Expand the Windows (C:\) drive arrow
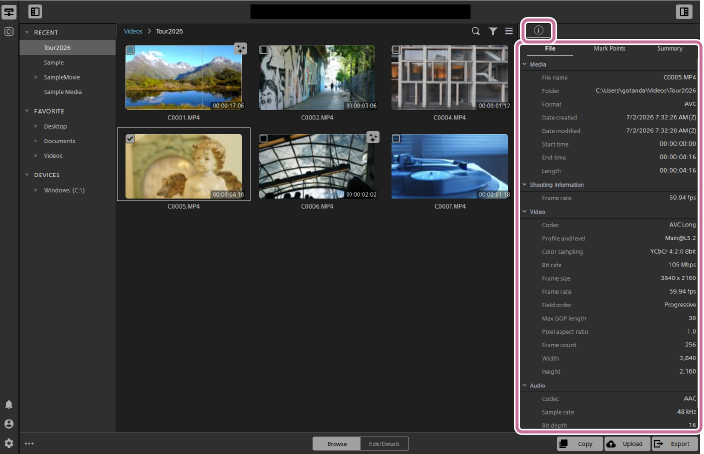This screenshot has height=454, width=704. click(36, 190)
